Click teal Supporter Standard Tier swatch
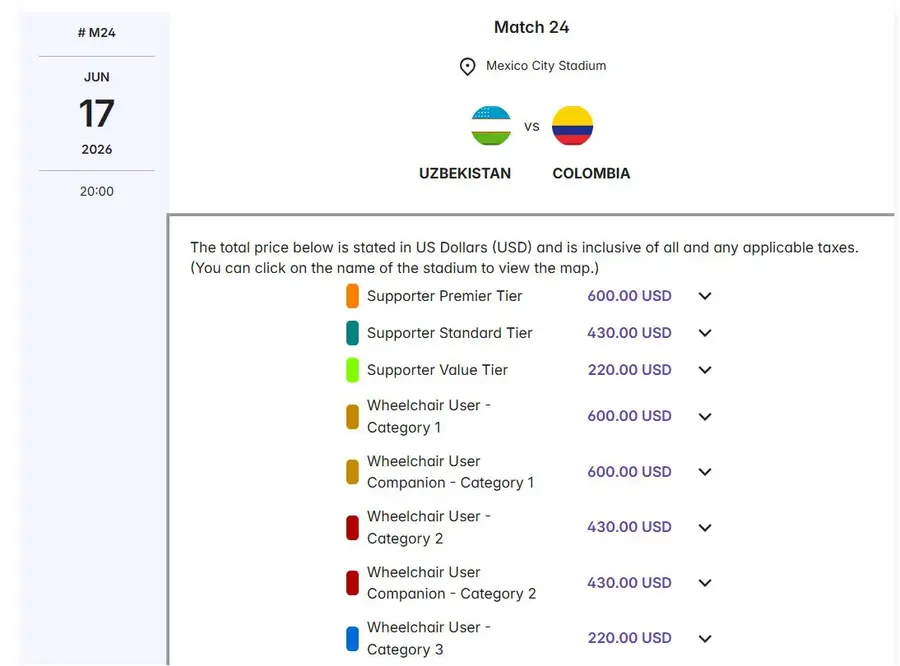 pos(352,333)
